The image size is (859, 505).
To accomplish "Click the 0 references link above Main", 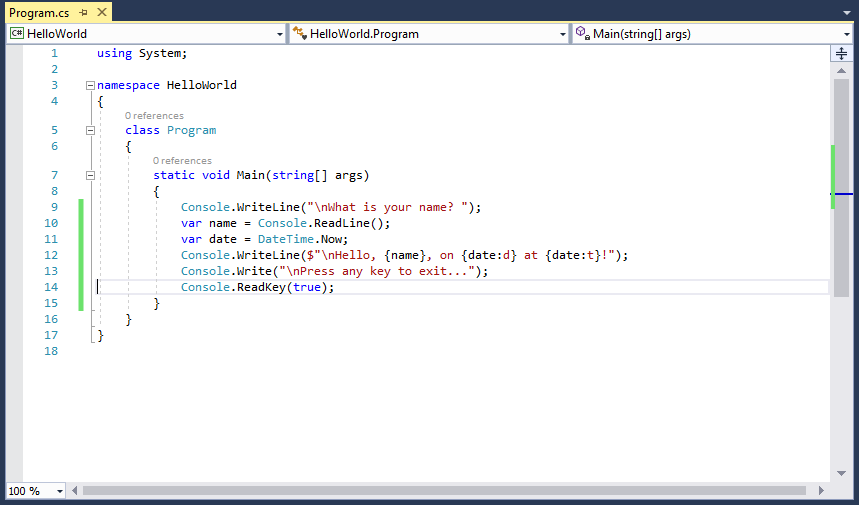I will tap(182, 160).
